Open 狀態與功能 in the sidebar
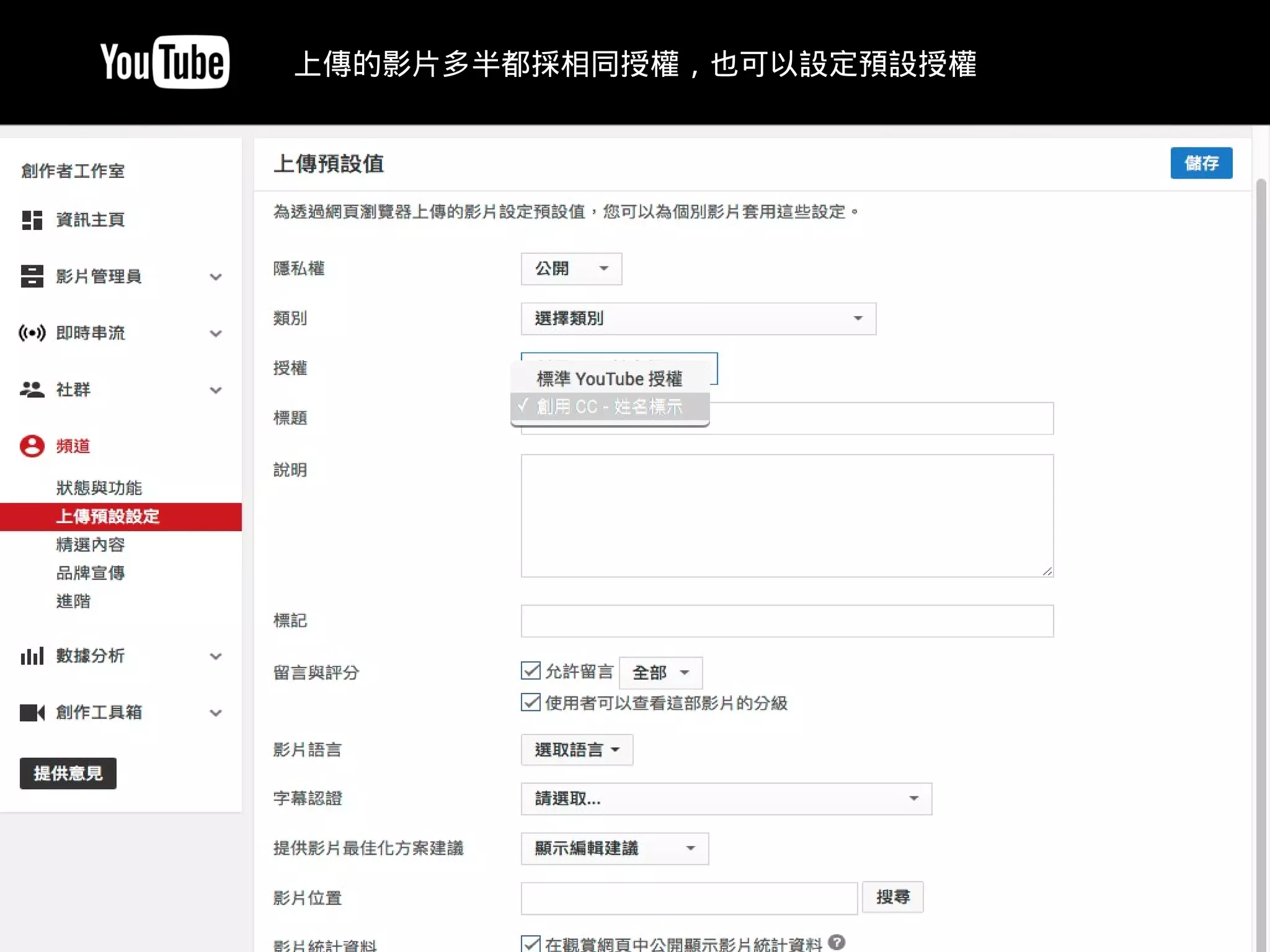This screenshot has width=1270, height=952. pyautogui.click(x=99, y=488)
